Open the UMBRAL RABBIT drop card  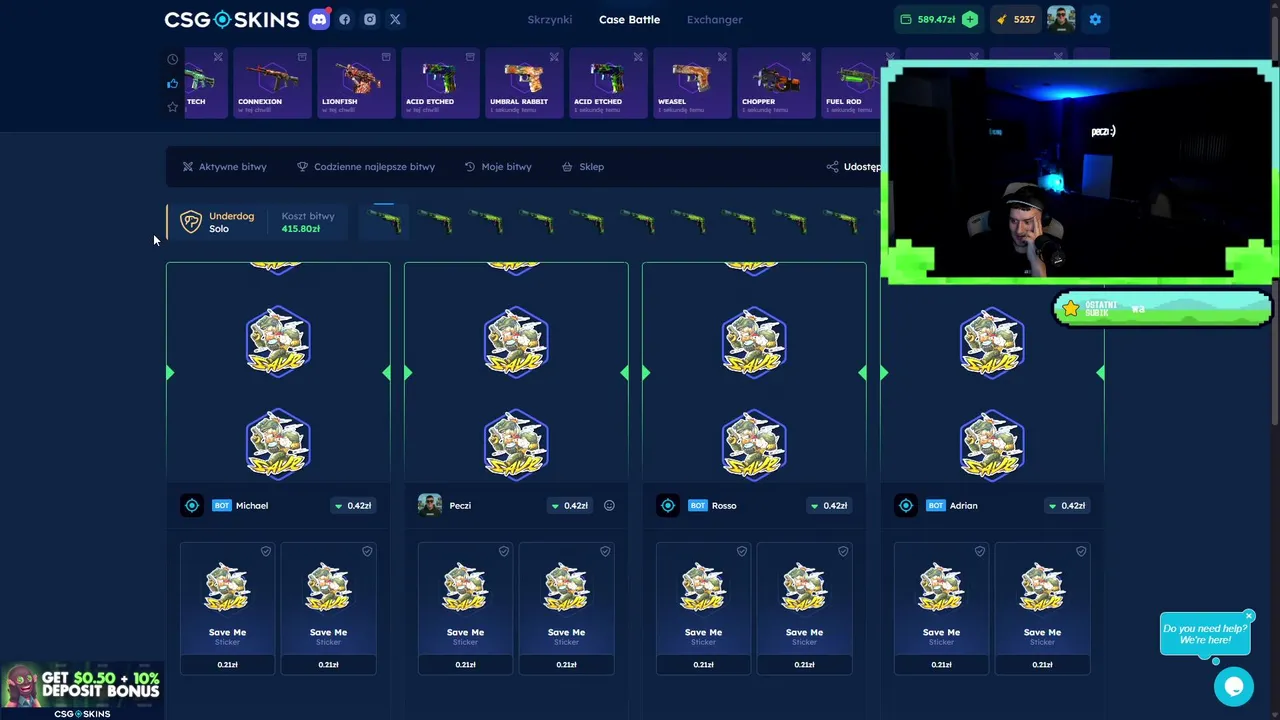(524, 83)
